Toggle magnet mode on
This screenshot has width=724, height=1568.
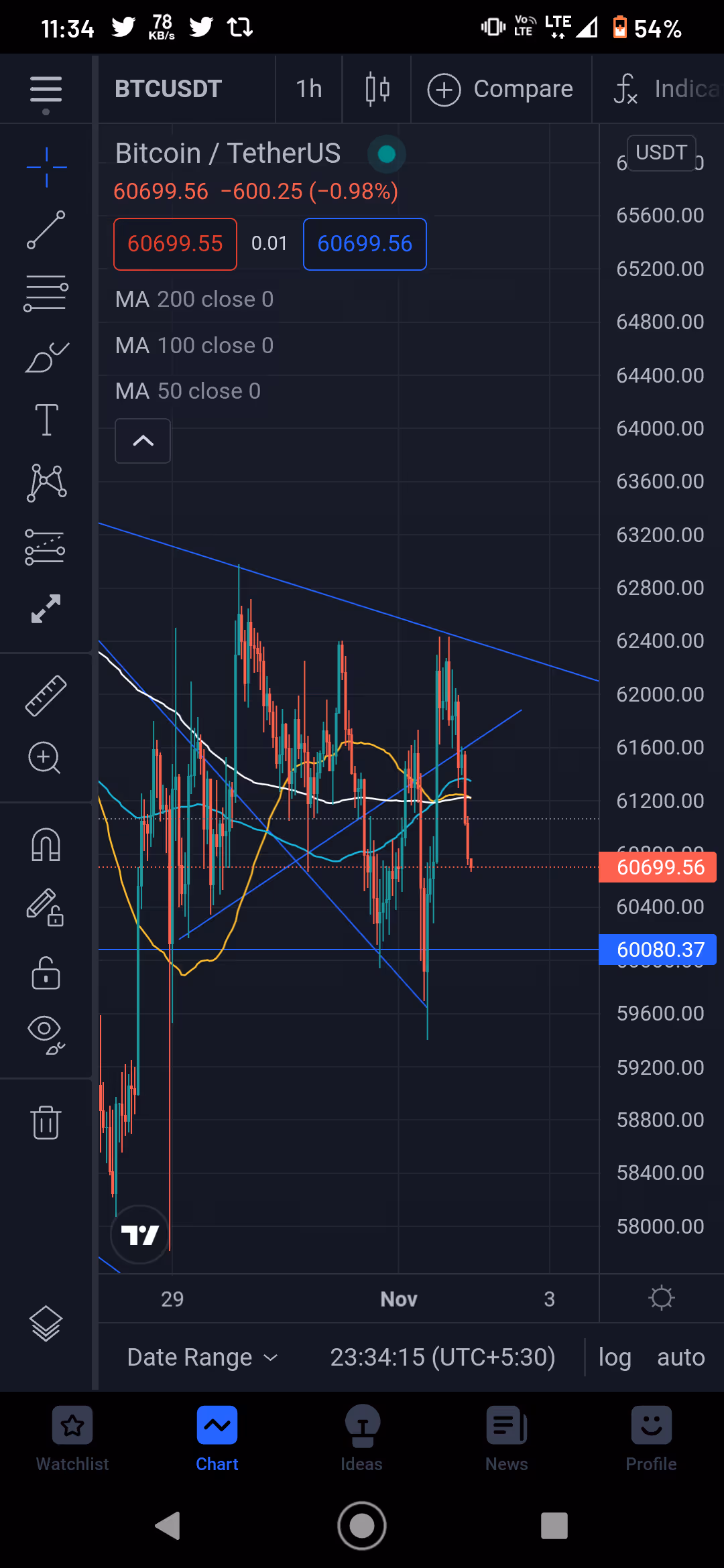46,845
